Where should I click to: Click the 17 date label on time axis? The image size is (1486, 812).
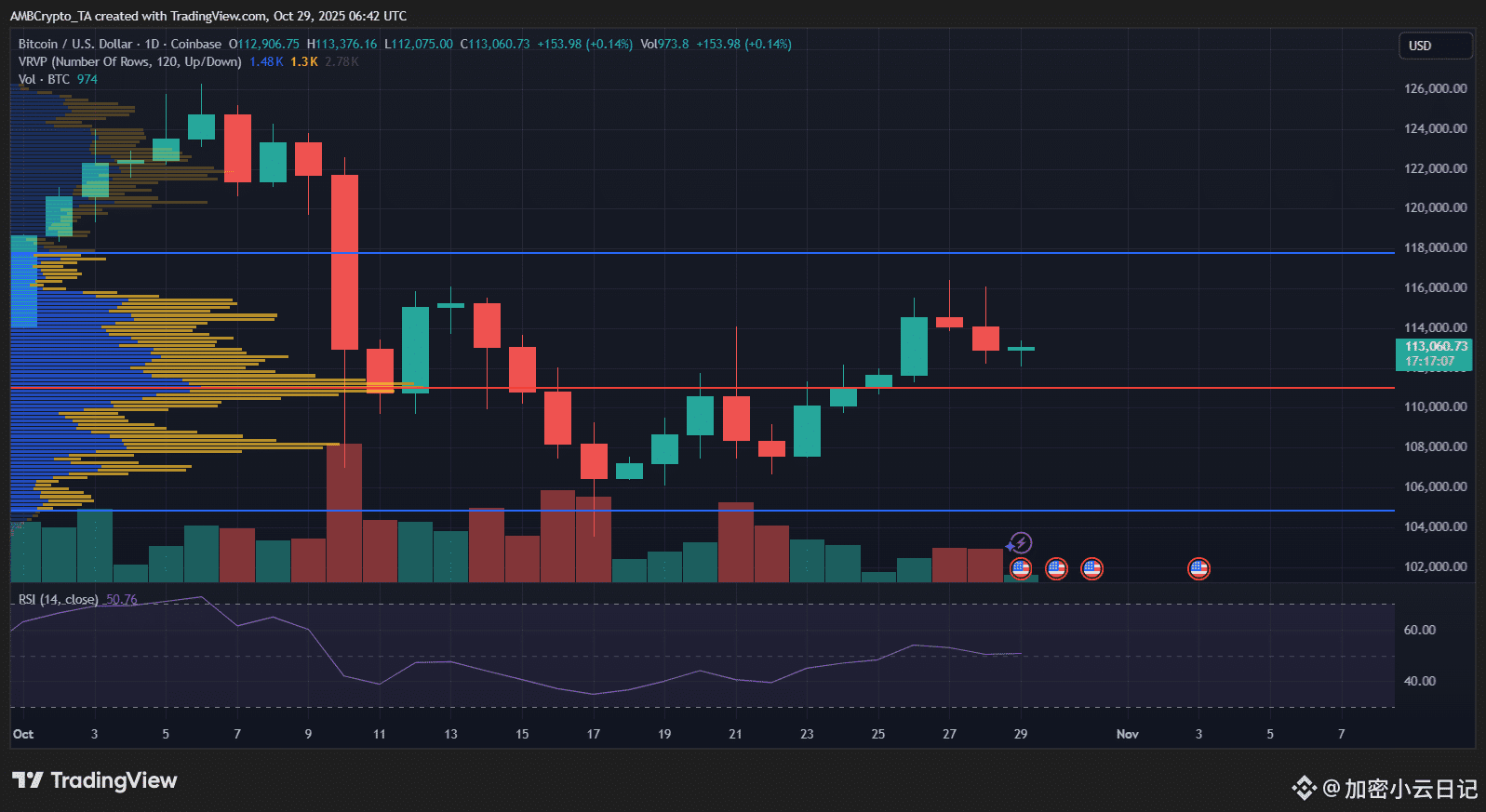tap(593, 734)
